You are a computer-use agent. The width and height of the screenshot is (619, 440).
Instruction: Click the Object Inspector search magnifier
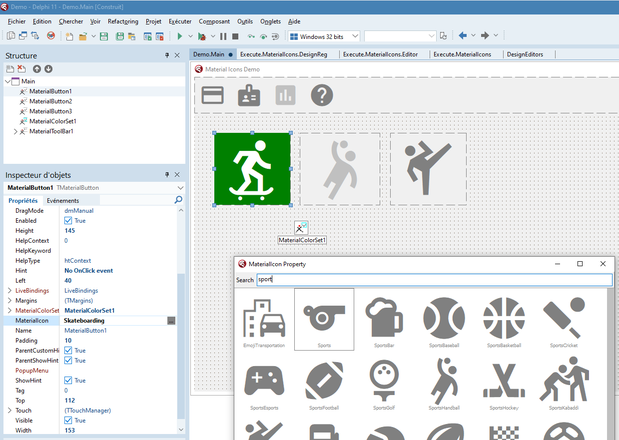click(x=178, y=200)
